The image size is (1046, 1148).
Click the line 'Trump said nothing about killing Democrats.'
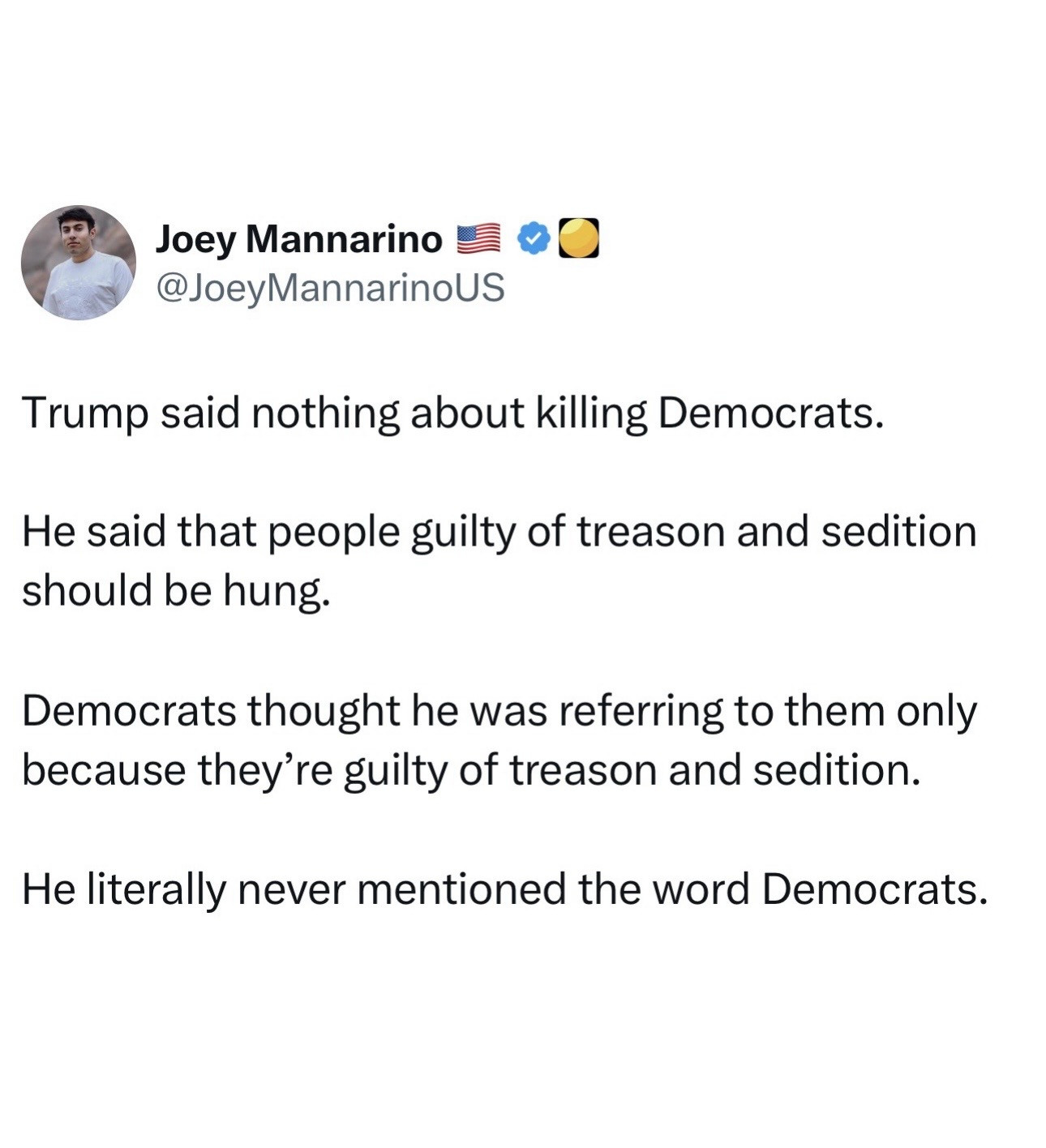click(452, 413)
